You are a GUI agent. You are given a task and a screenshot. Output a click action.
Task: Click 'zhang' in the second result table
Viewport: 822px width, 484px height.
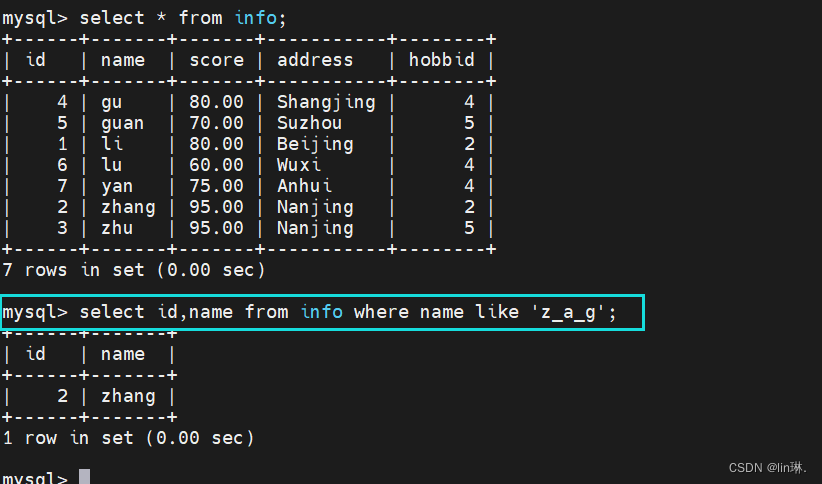pos(128,396)
